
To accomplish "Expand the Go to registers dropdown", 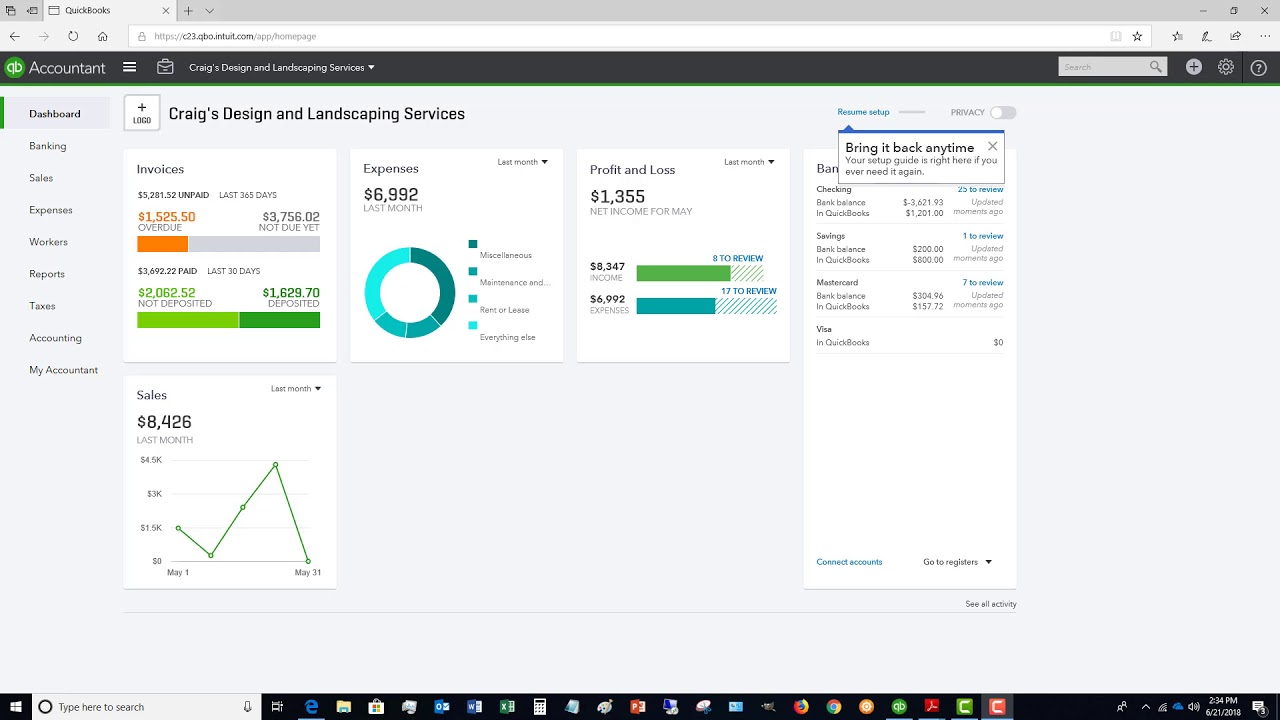I will (x=957, y=562).
